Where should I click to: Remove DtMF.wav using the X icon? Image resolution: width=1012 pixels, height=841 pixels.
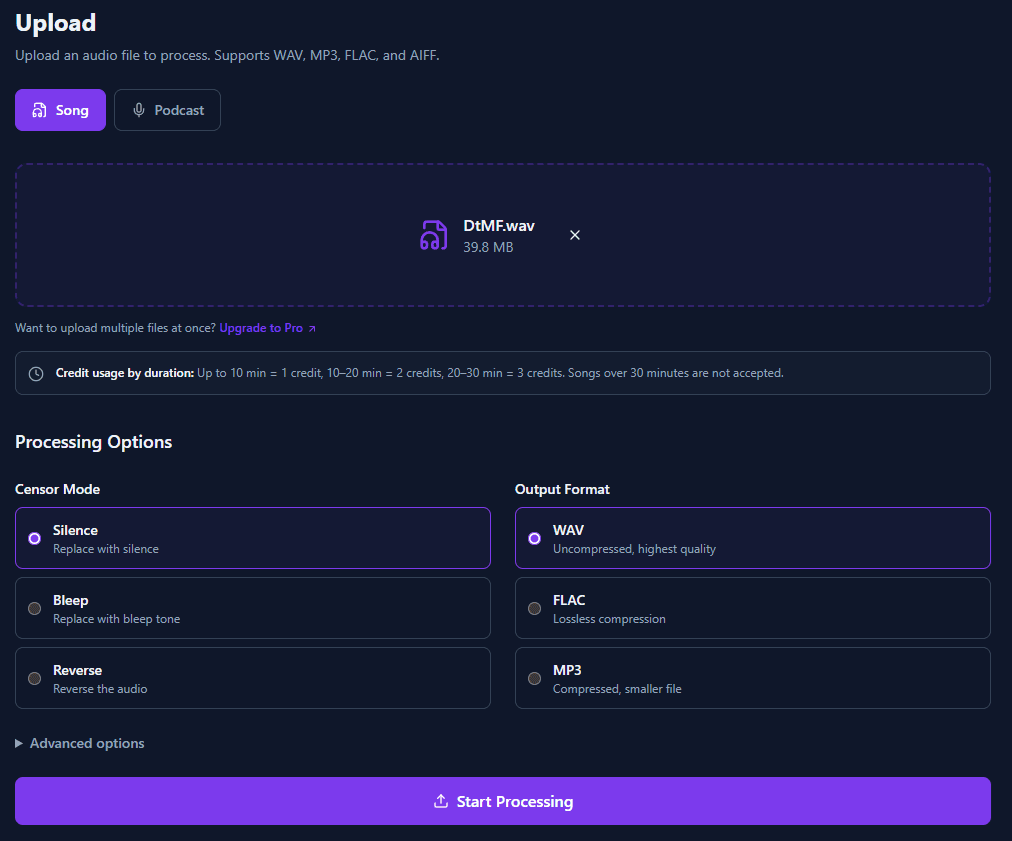575,234
